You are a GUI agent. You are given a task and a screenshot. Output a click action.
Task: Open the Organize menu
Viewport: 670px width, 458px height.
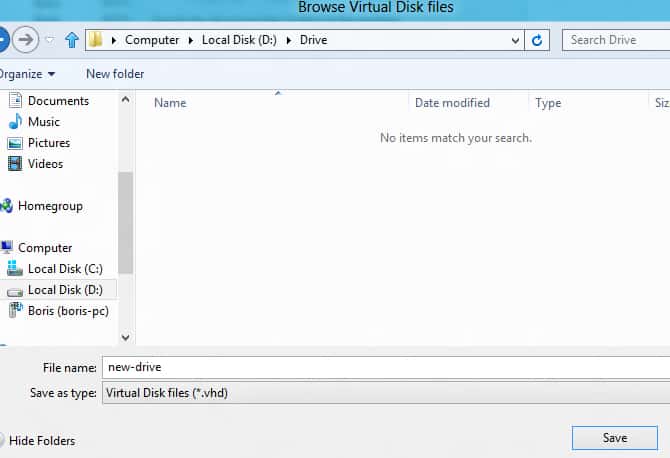(27, 74)
